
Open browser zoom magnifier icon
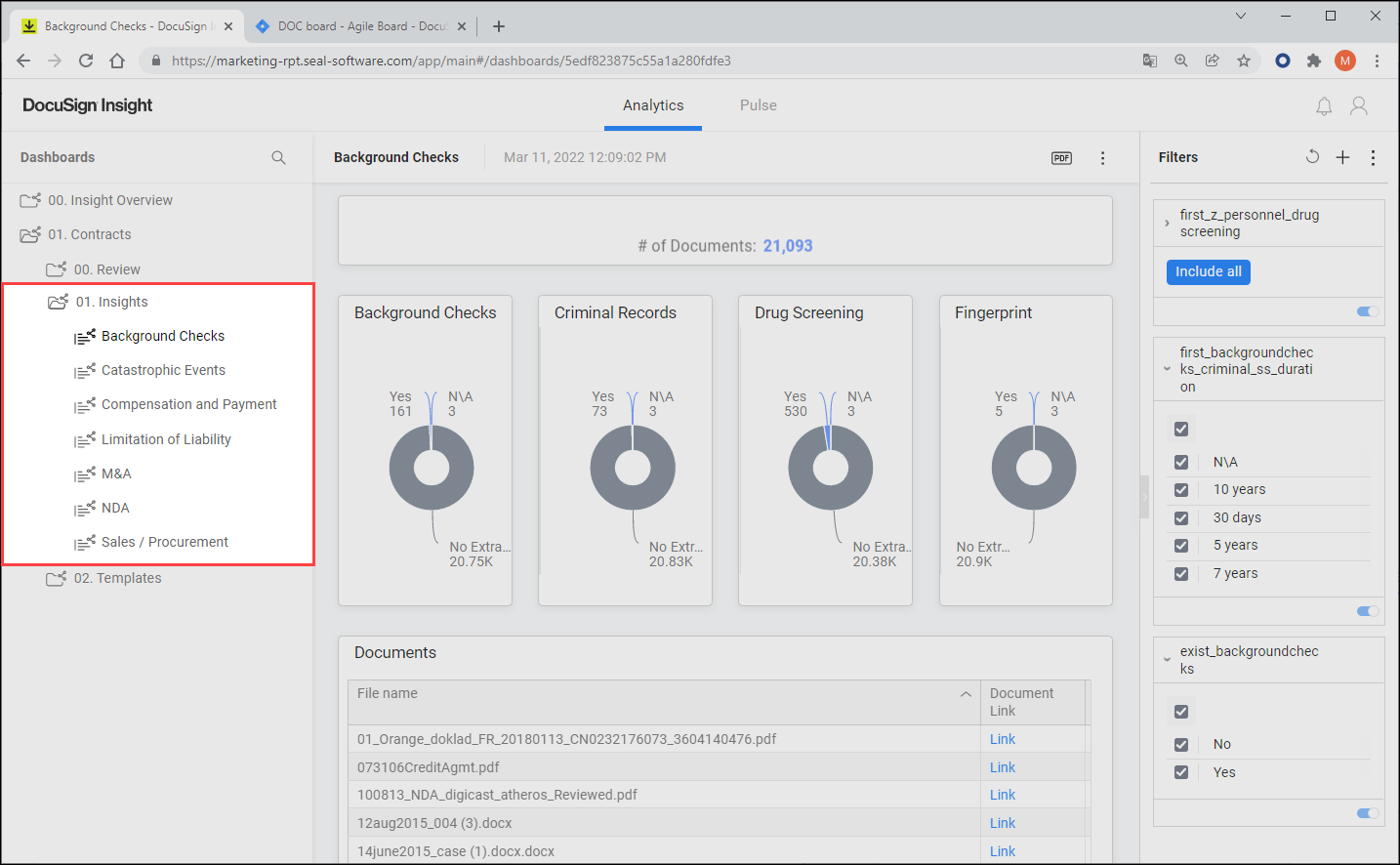[1181, 61]
